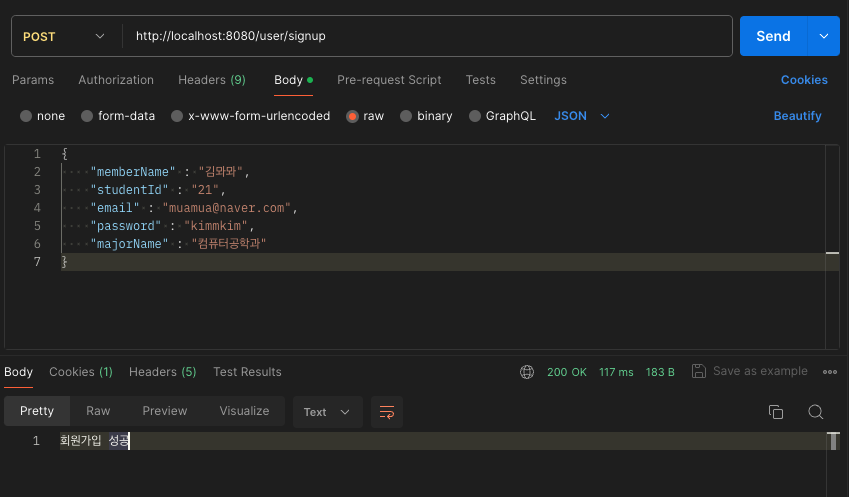Screen dimensions: 849x497
Task: Select the raw body radio button
Action: click(352, 116)
